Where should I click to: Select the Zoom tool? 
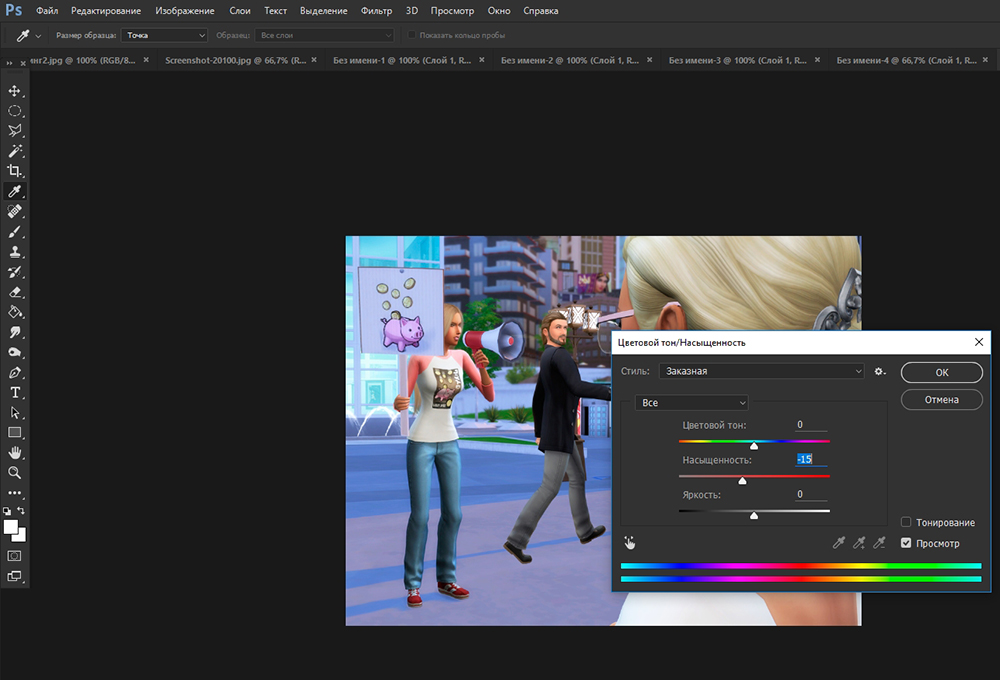[x=15, y=472]
